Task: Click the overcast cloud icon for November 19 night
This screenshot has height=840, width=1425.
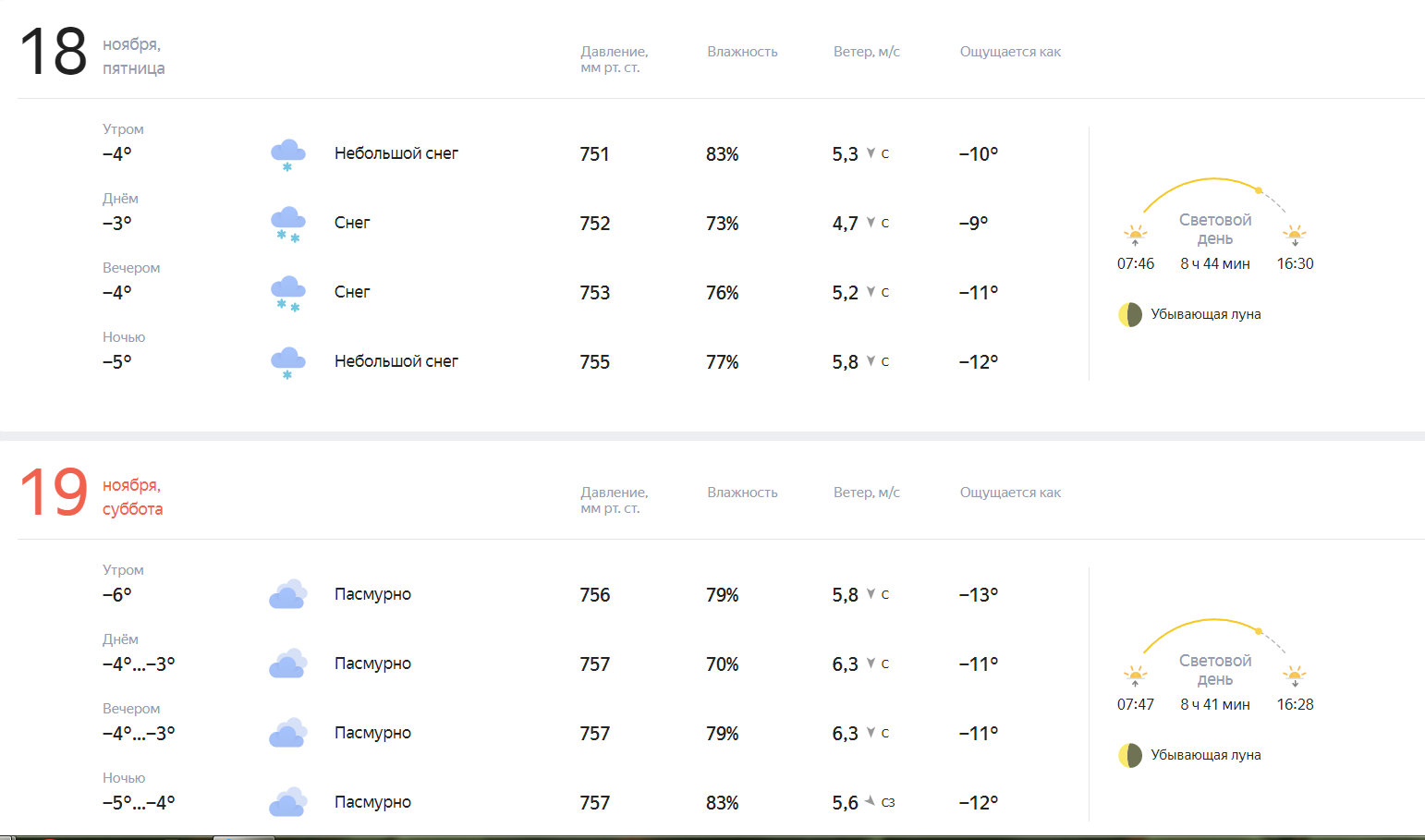Action: (287, 802)
